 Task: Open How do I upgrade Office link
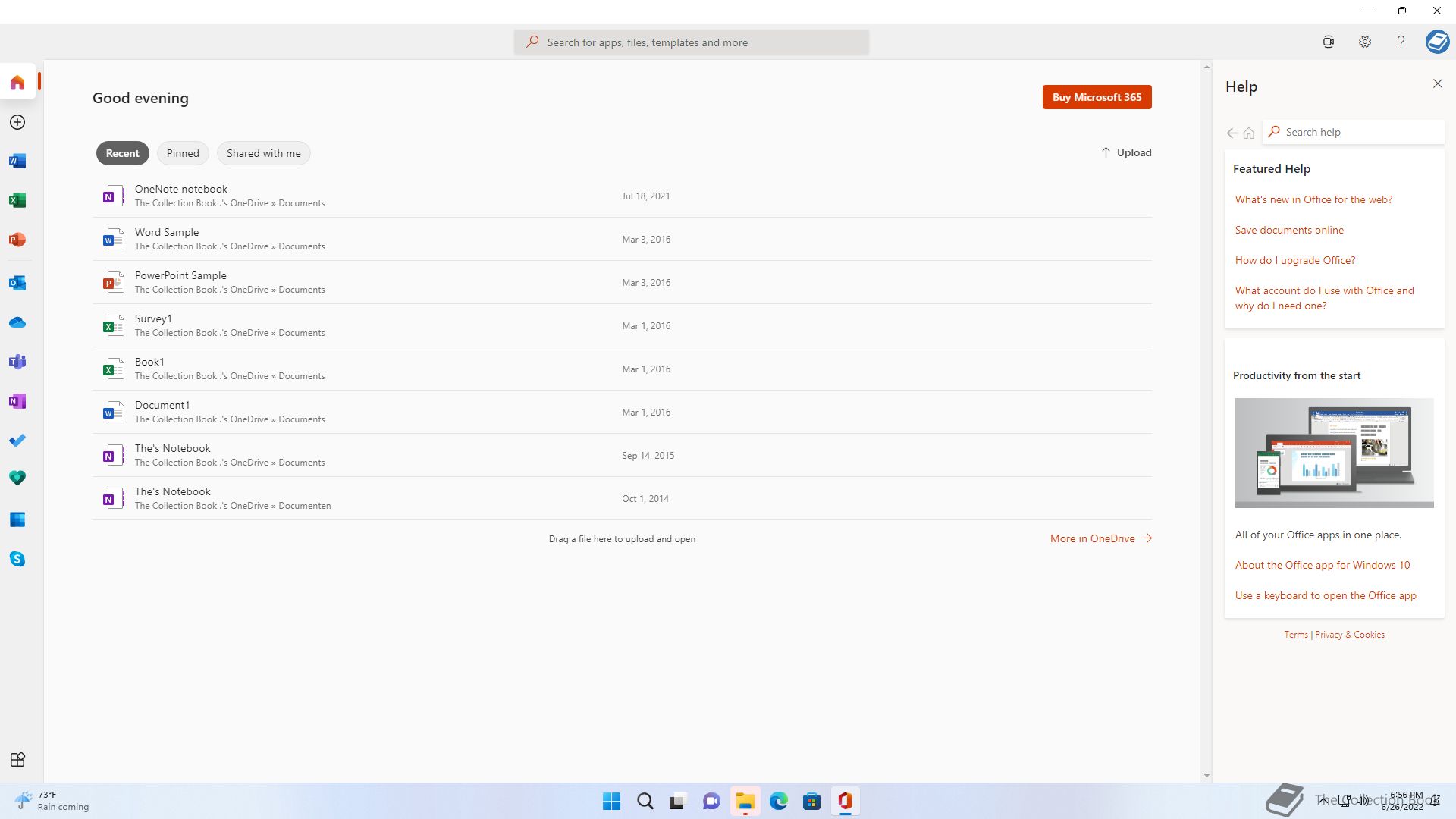[1295, 260]
